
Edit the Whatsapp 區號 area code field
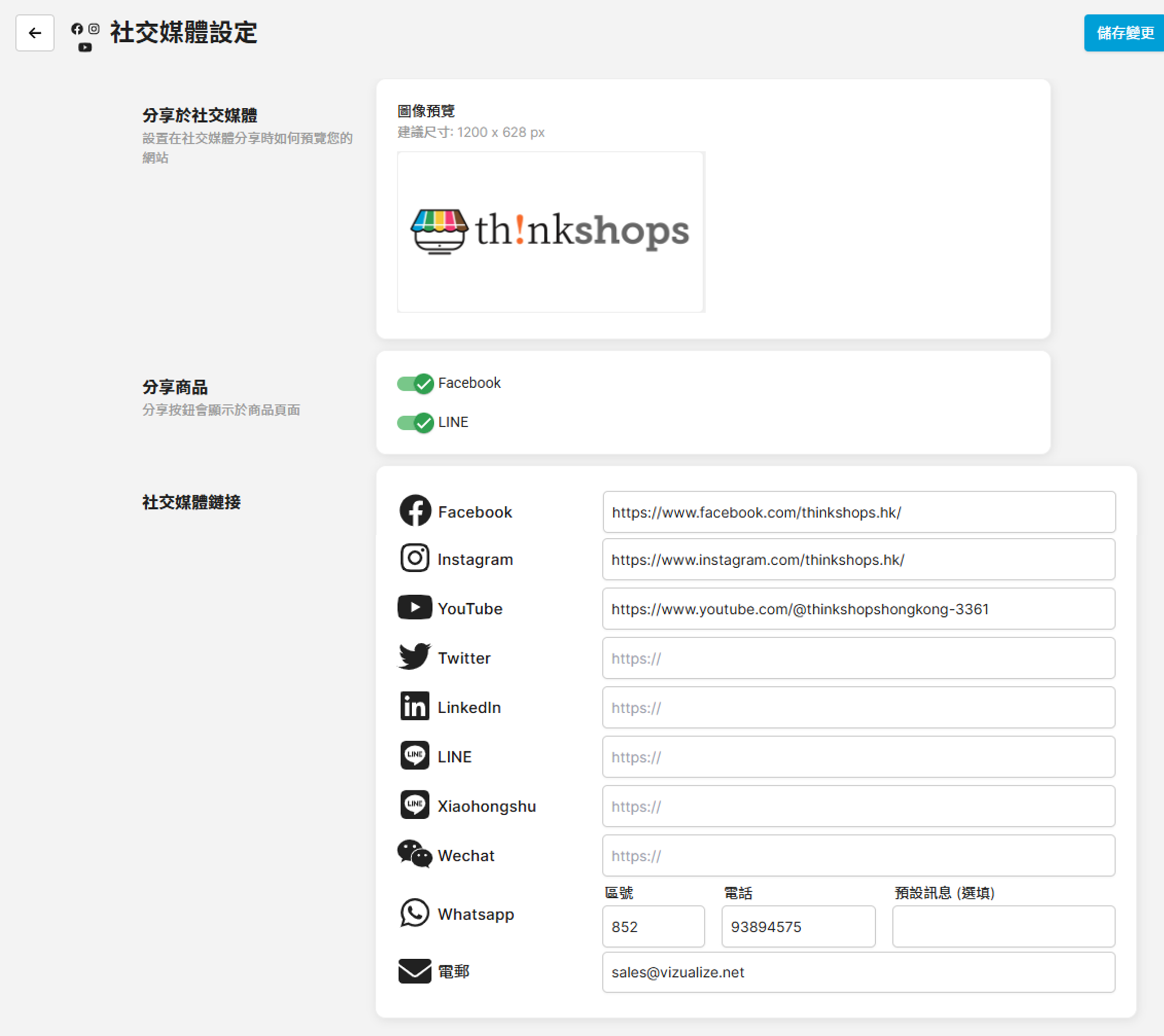tap(653, 927)
